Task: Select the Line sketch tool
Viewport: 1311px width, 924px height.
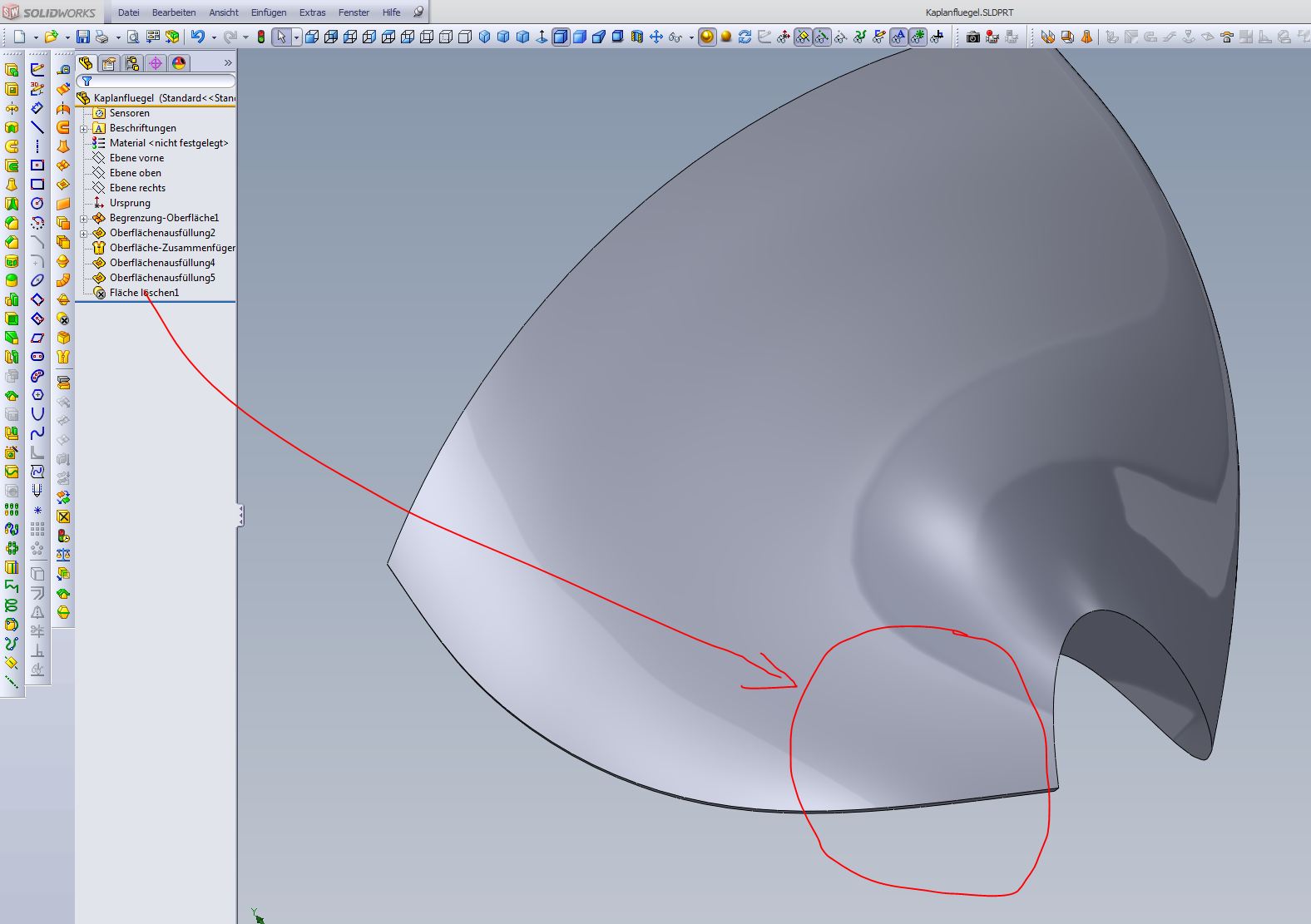Action: coord(37,127)
